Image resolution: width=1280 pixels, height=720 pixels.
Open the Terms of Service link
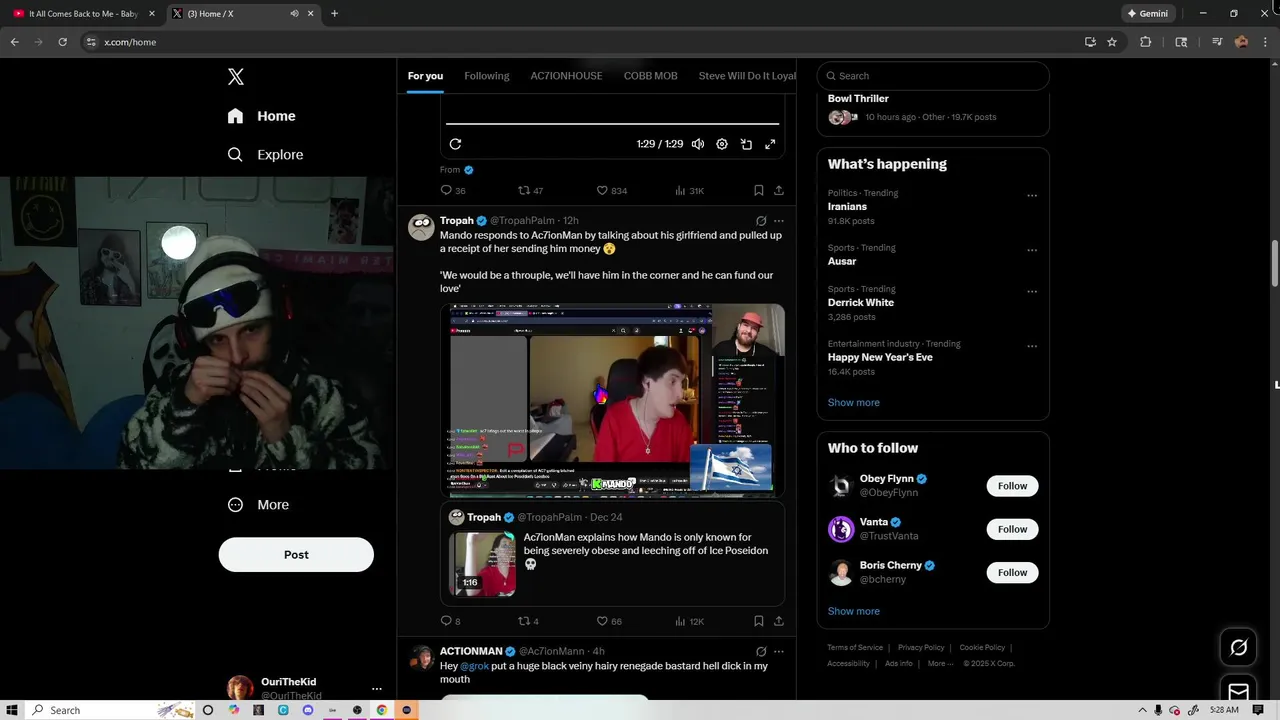click(x=855, y=647)
